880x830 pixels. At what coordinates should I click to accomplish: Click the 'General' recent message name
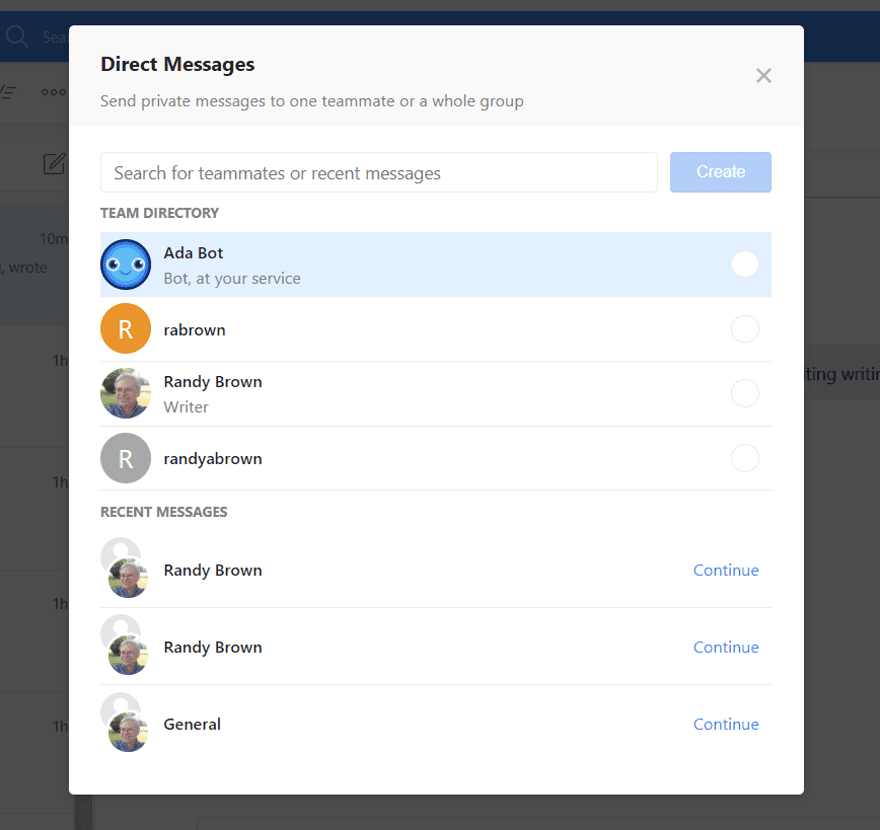pyautogui.click(x=192, y=724)
